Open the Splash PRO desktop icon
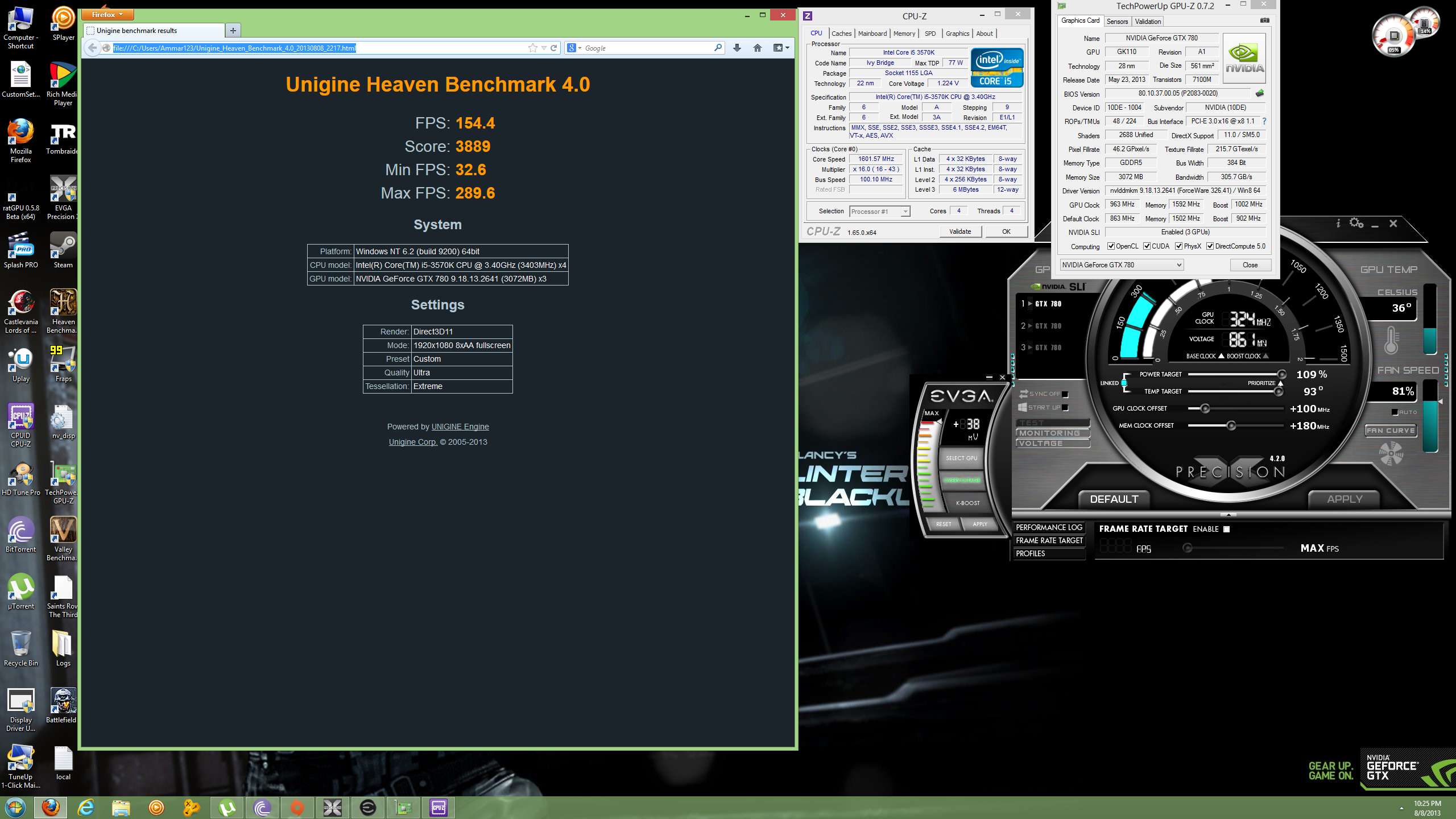This screenshot has width=1456, height=819. pos(21,249)
